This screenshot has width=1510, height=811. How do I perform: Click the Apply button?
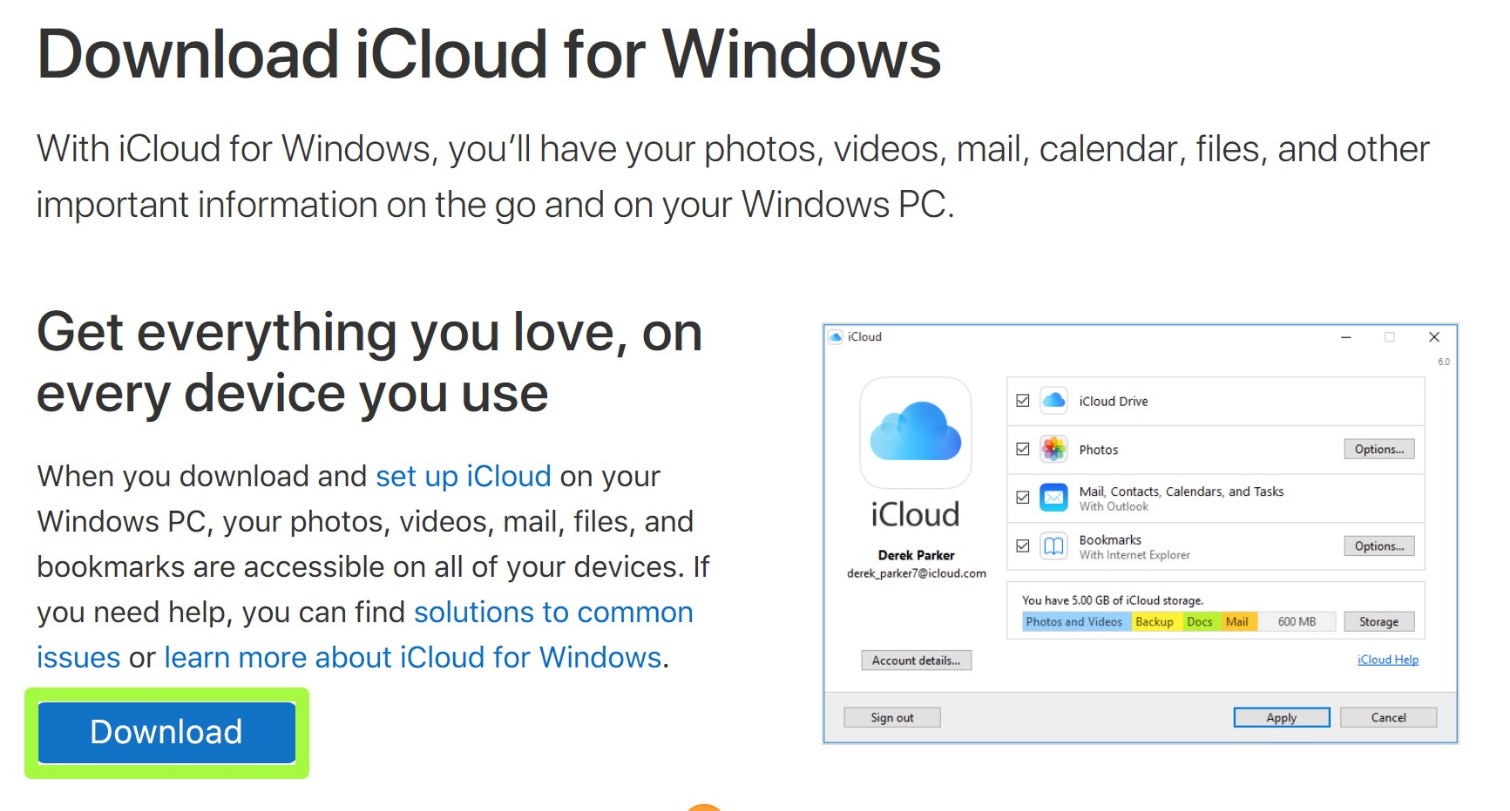1282,717
